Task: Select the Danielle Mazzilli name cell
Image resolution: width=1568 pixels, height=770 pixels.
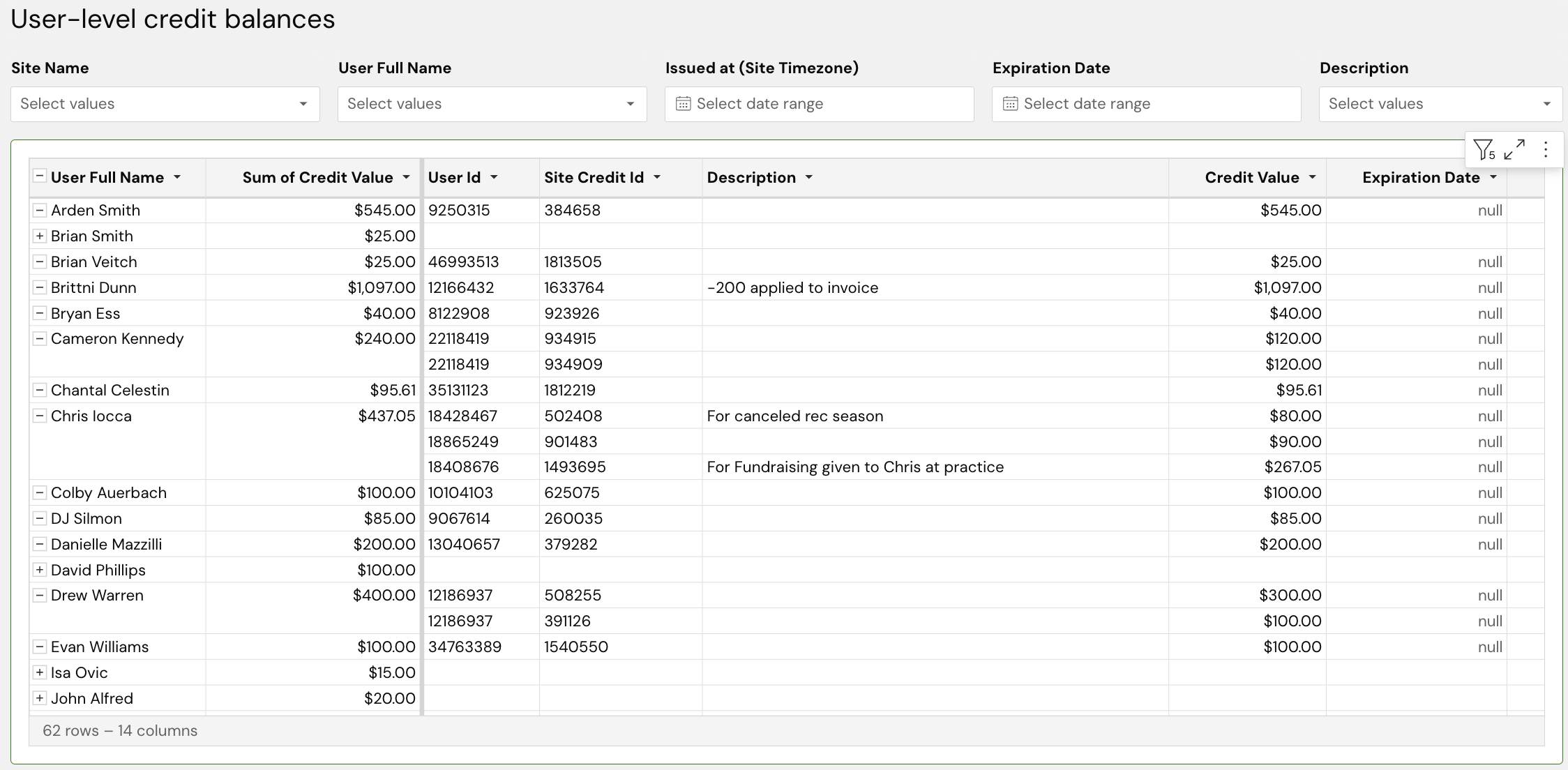Action: [x=117, y=544]
